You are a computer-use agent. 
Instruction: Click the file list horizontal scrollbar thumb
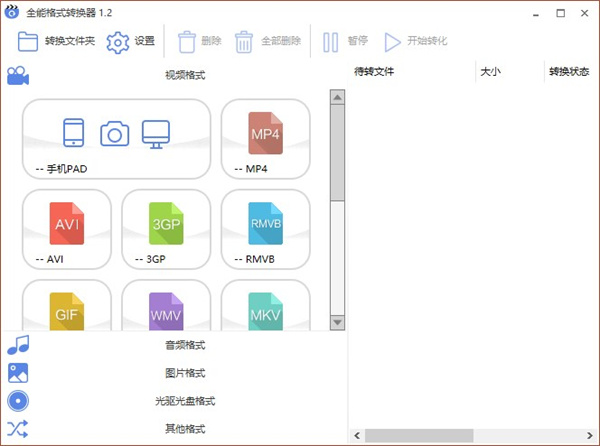coord(419,435)
